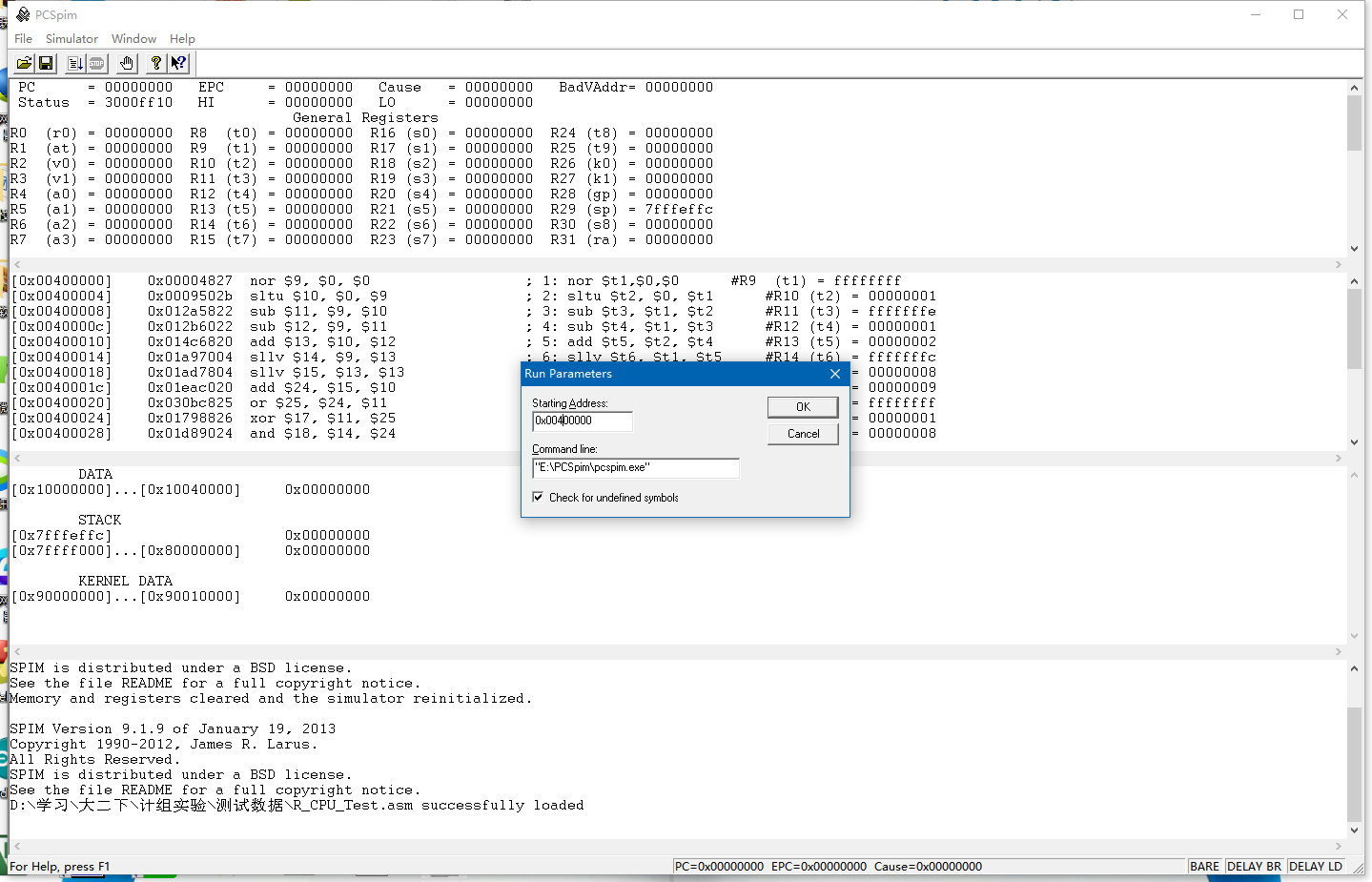Click the KERNEL DATA heading
1372x882 pixels.
126,581
